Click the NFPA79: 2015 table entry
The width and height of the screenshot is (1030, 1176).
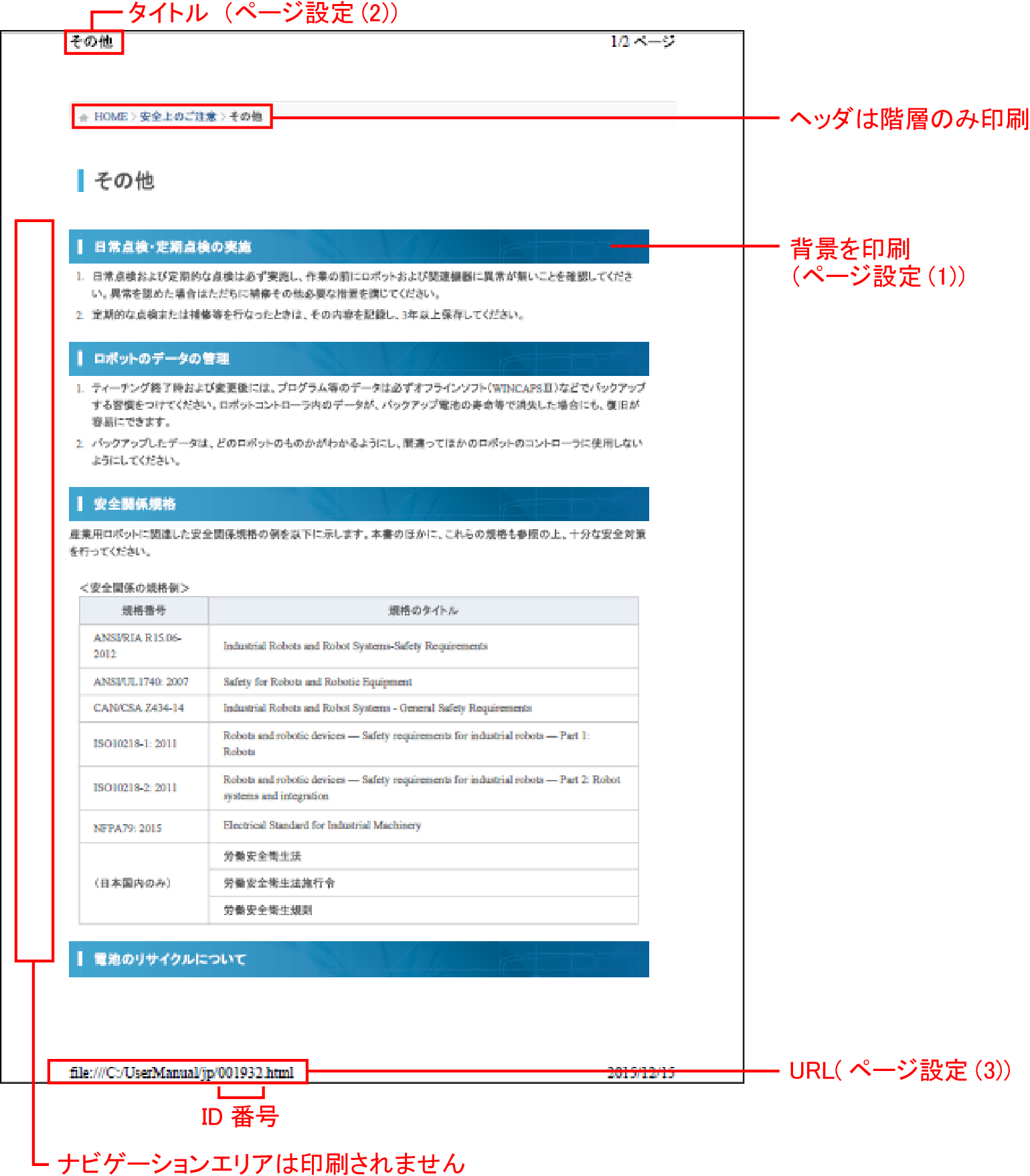pos(128,827)
